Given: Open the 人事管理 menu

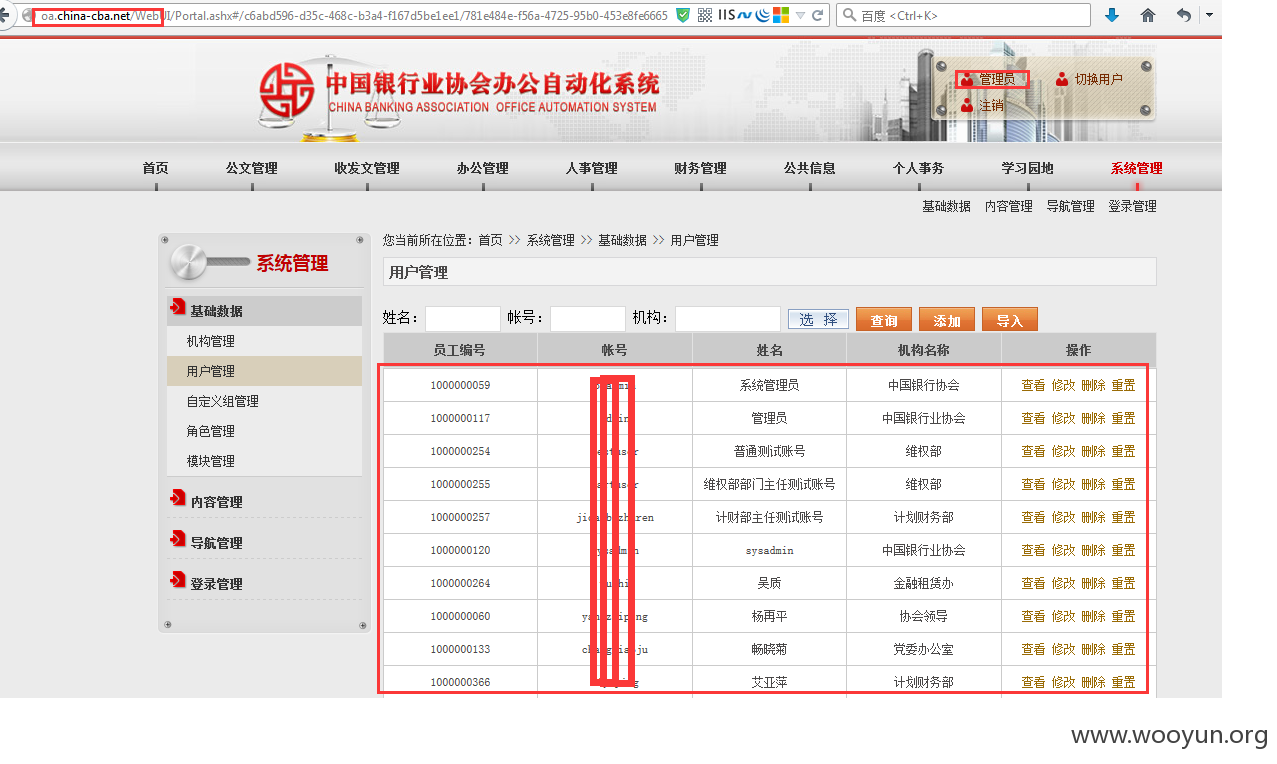Looking at the screenshot, I should point(591,168).
